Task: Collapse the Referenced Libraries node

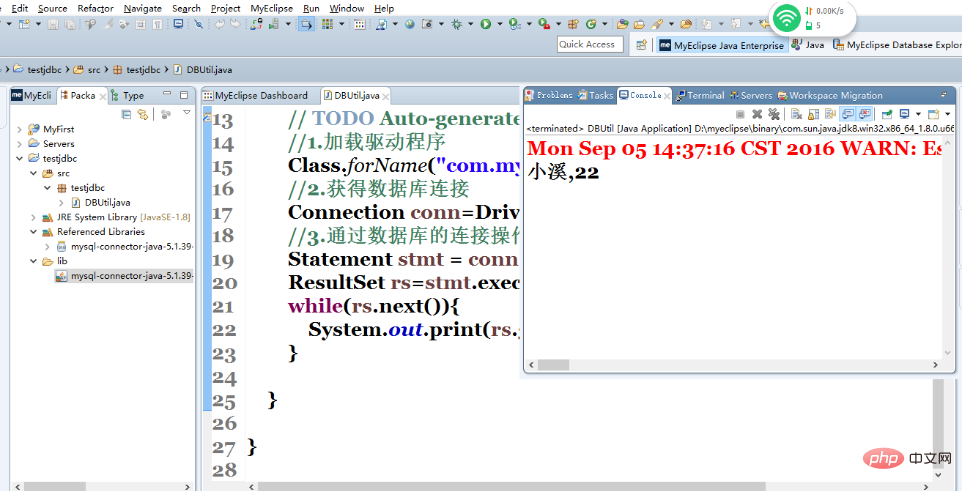Action: point(33,232)
